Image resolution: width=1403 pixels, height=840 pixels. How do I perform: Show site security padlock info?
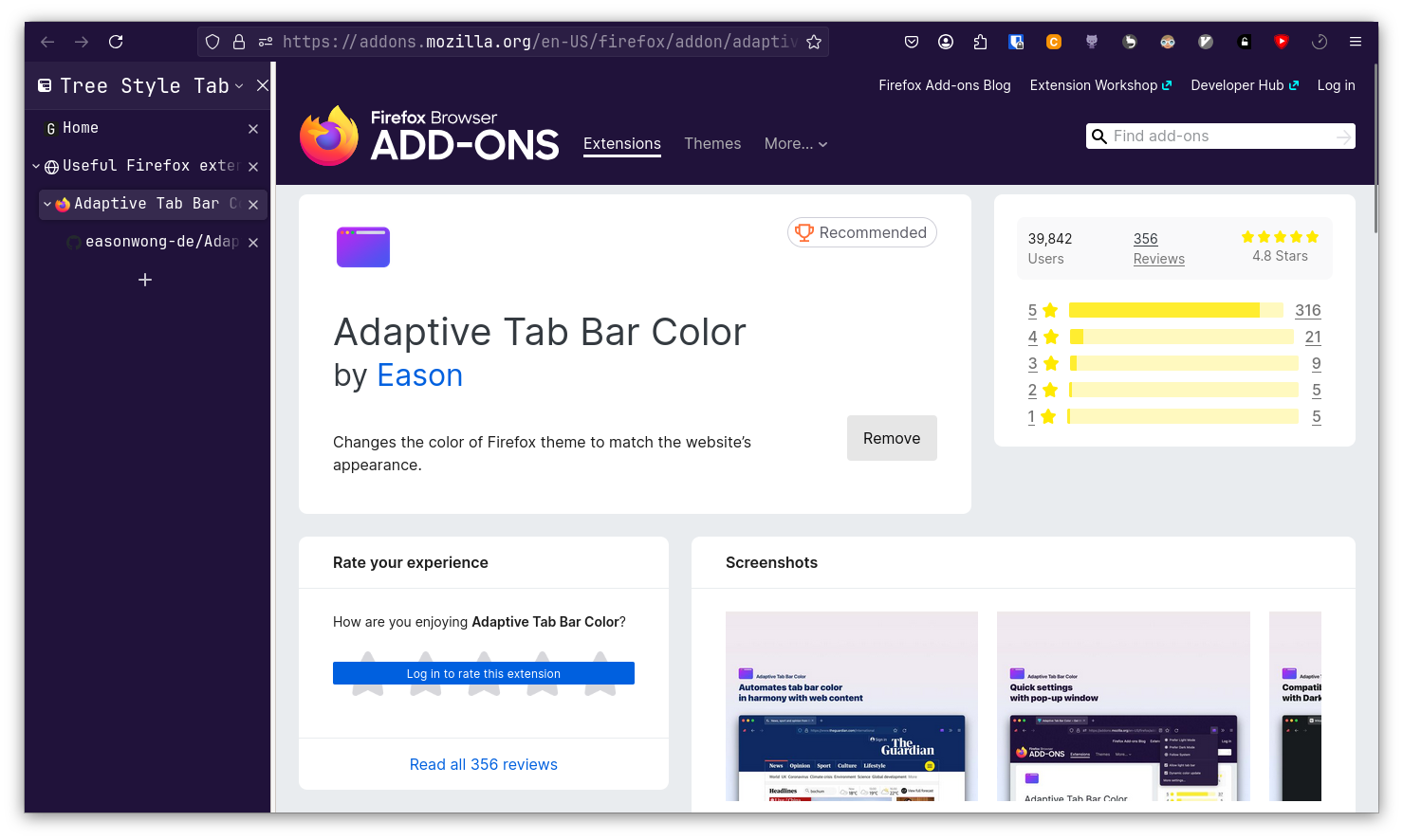pyautogui.click(x=239, y=42)
